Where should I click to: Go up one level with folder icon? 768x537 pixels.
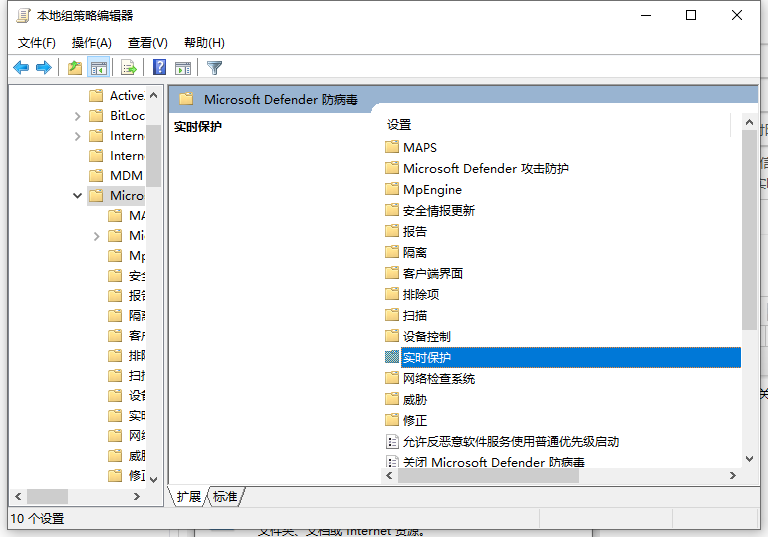75,67
